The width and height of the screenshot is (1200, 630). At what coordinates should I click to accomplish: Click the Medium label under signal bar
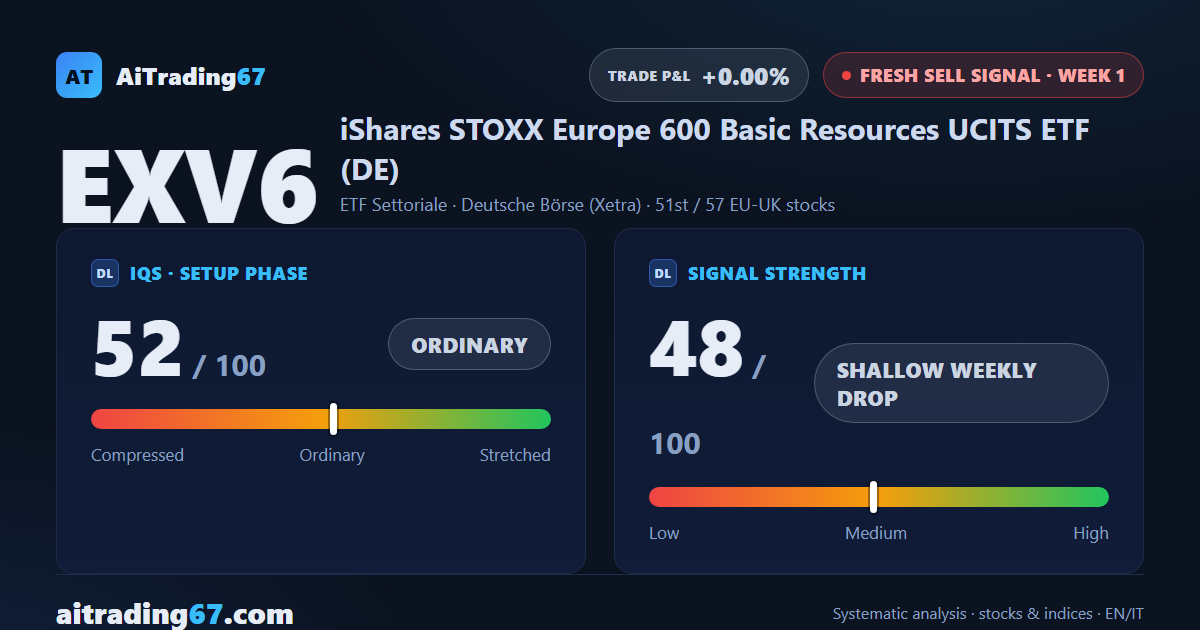(876, 533)
